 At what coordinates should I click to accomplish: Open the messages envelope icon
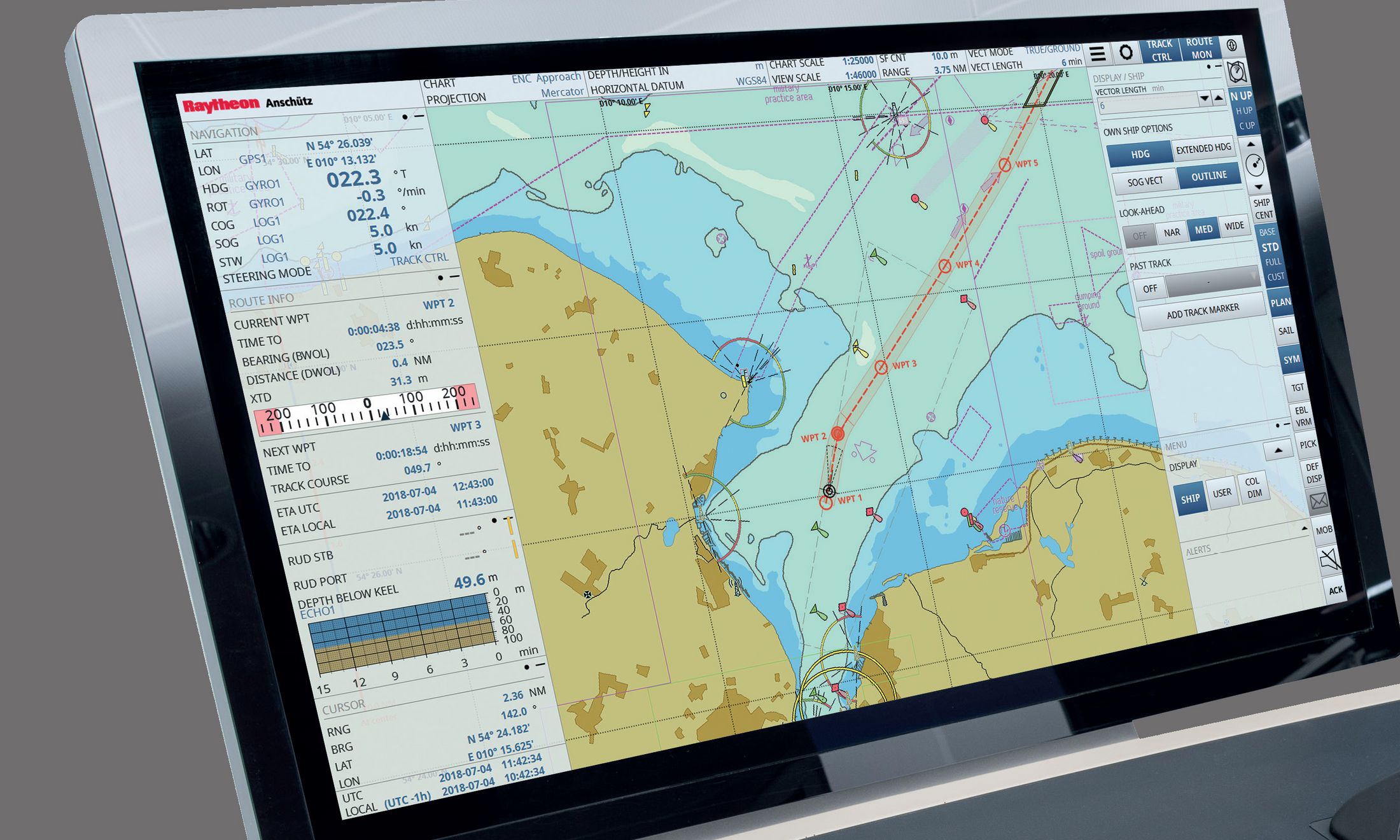[x=1319, y=501]
